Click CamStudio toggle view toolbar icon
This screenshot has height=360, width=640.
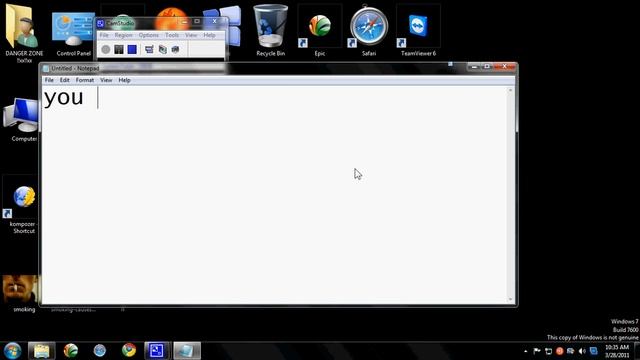(x=149, y=49)
